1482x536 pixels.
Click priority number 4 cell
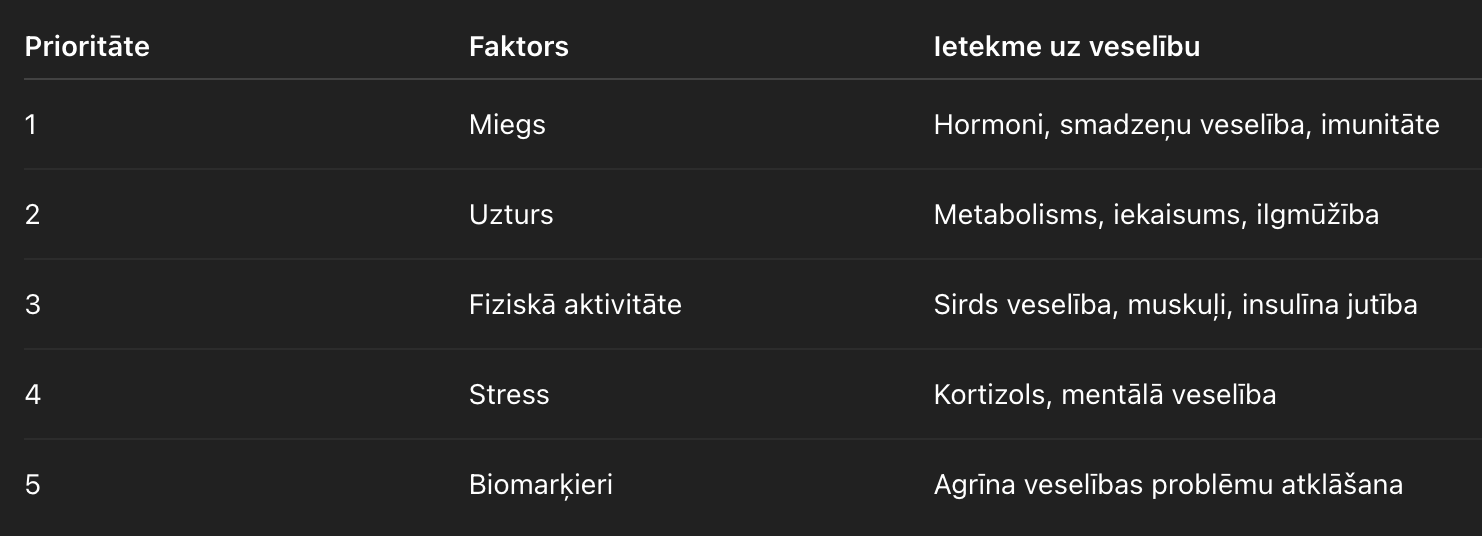point(32,395)
